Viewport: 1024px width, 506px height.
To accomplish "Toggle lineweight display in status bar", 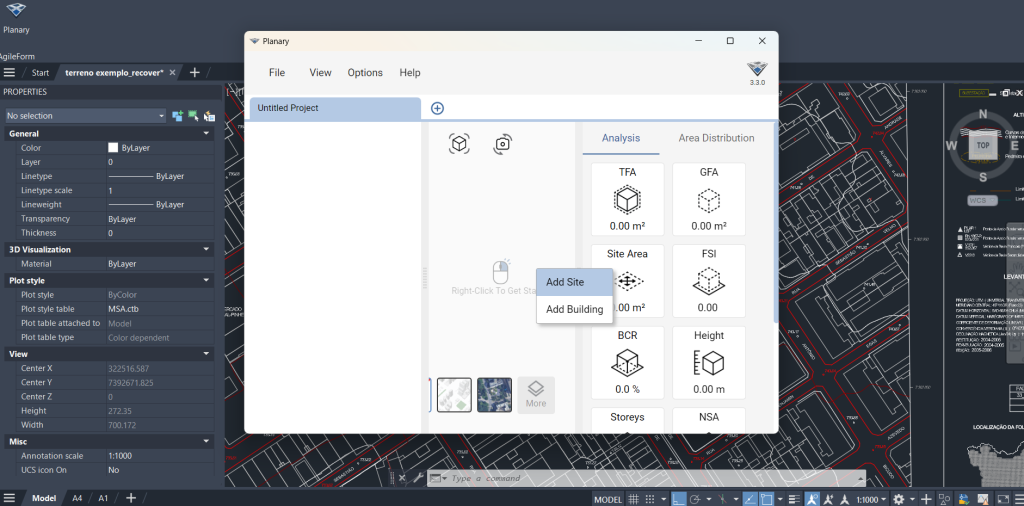I will point(793,499).
